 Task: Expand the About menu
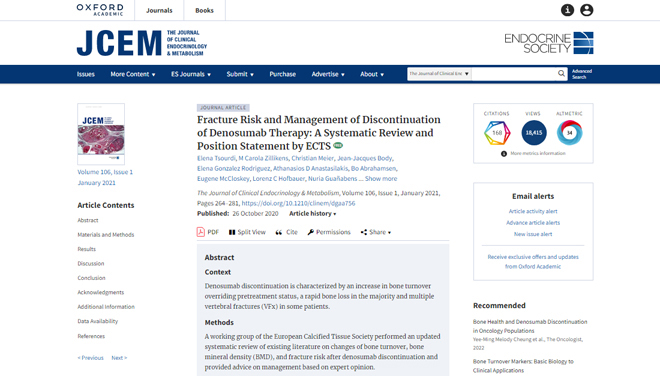click(x=372, y=74)
